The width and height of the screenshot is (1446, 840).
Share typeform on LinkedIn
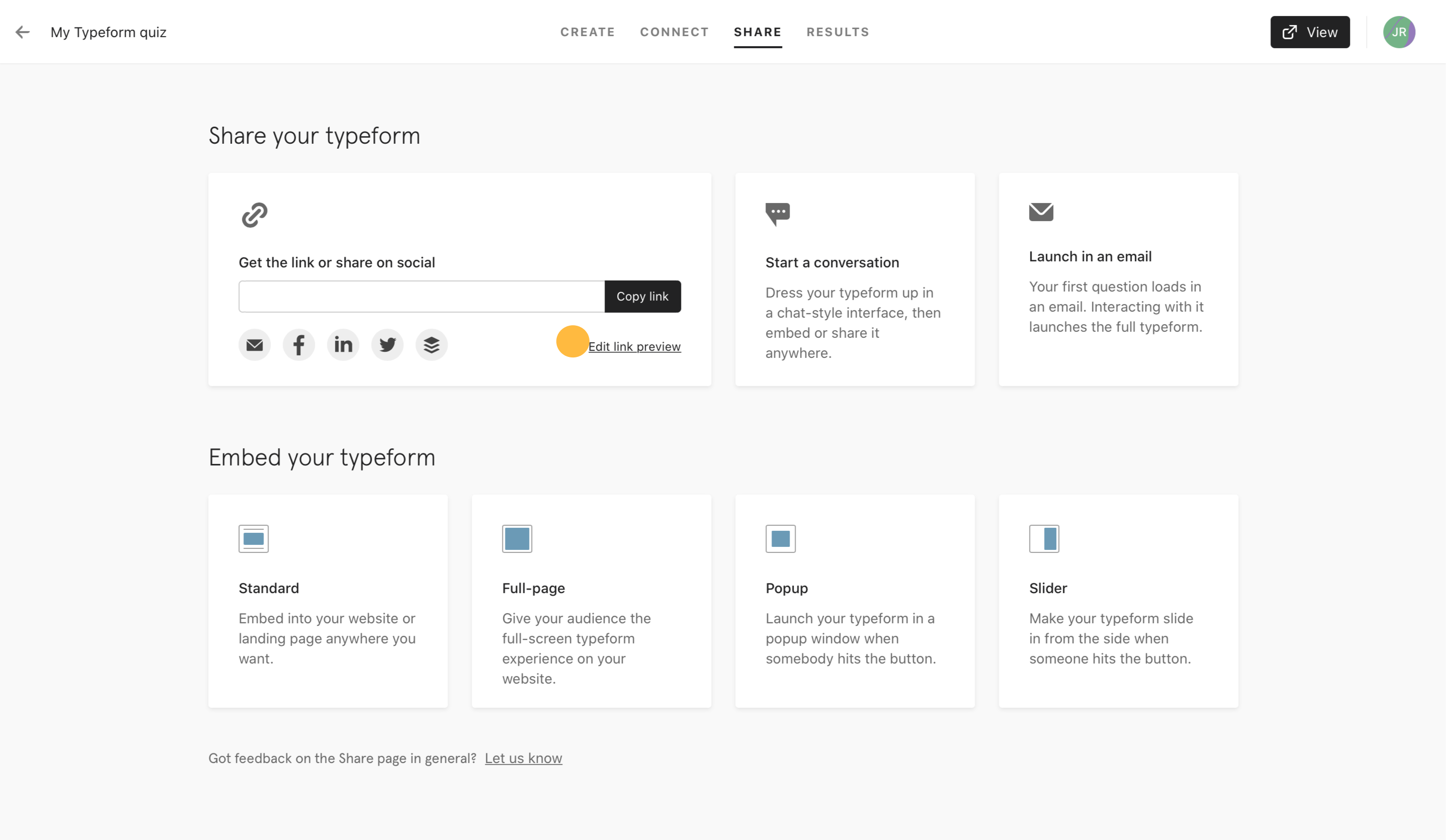coord(343,345)
